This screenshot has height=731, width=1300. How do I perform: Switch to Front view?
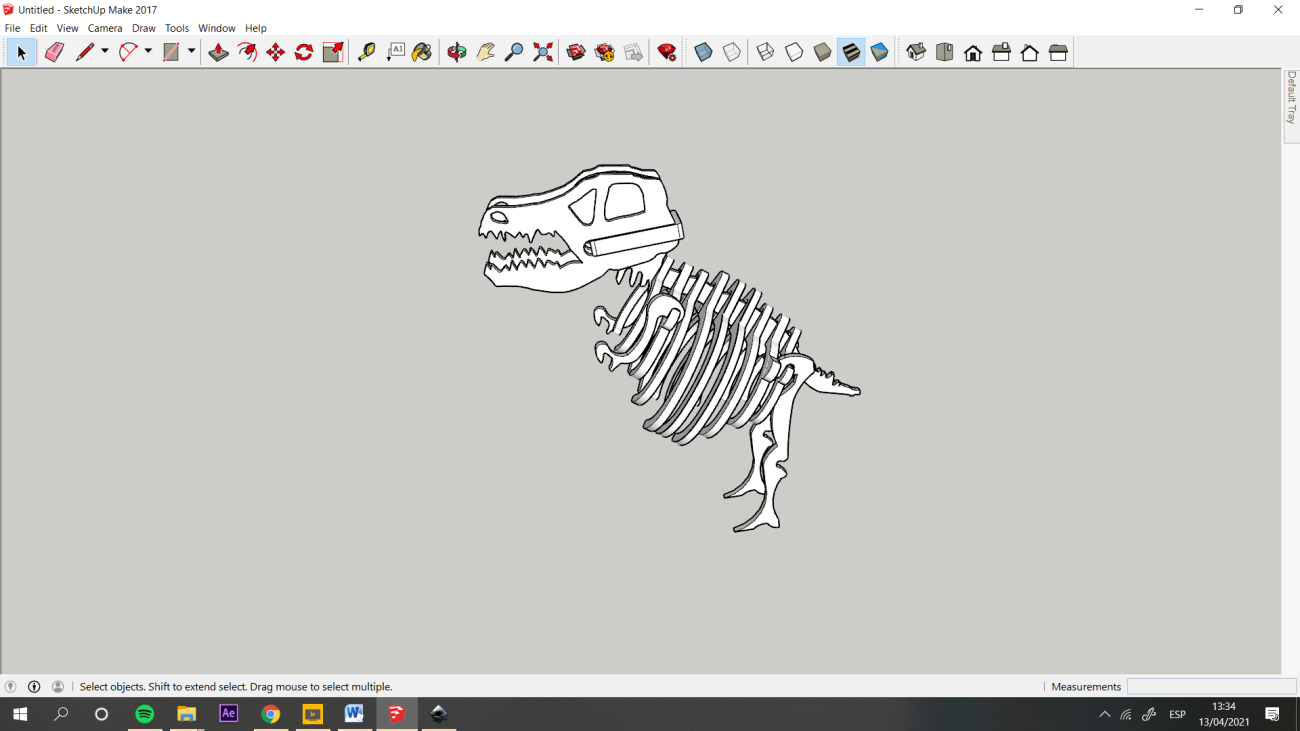click(973, 53)
